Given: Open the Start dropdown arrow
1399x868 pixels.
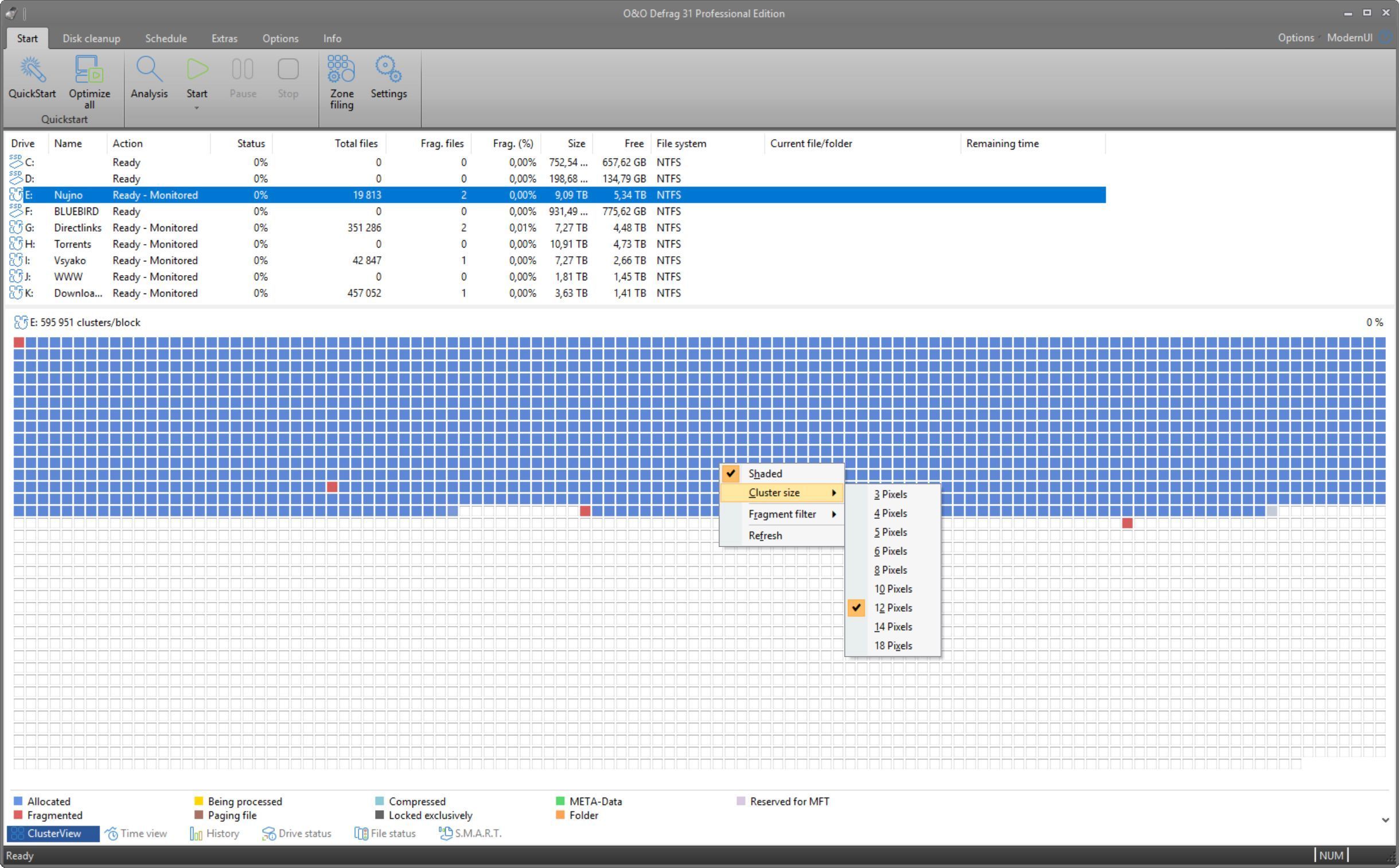Looking at the screenshot, I should [x=196, y=108].
